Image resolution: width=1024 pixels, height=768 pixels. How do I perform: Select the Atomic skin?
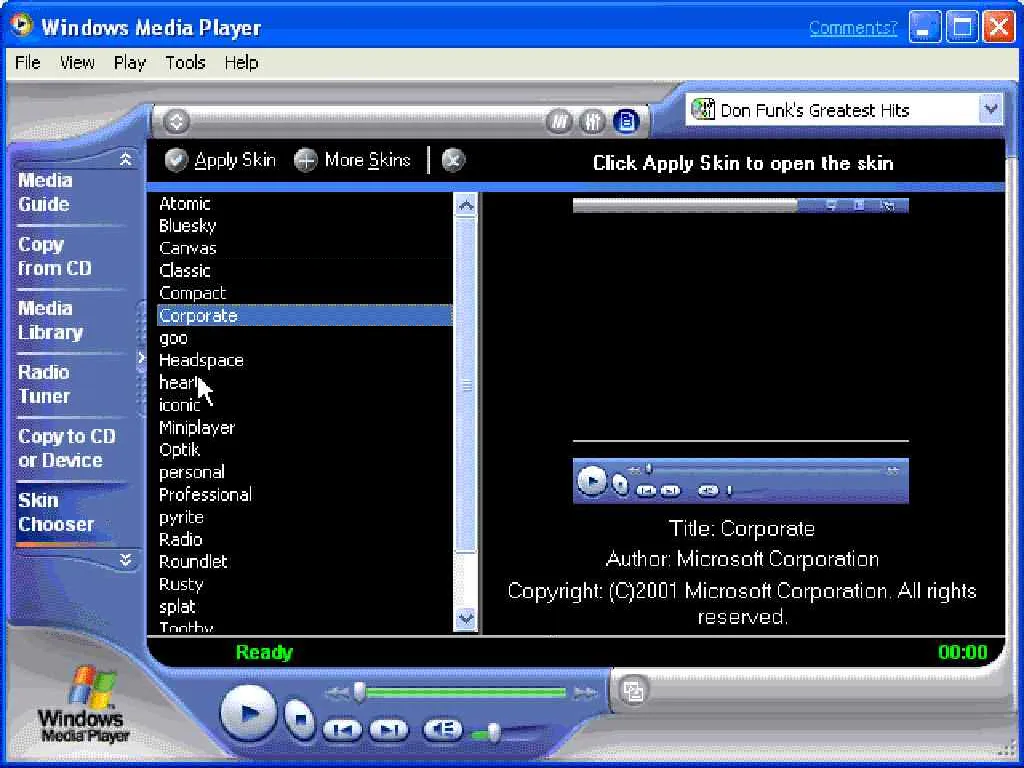coord(304,204)
